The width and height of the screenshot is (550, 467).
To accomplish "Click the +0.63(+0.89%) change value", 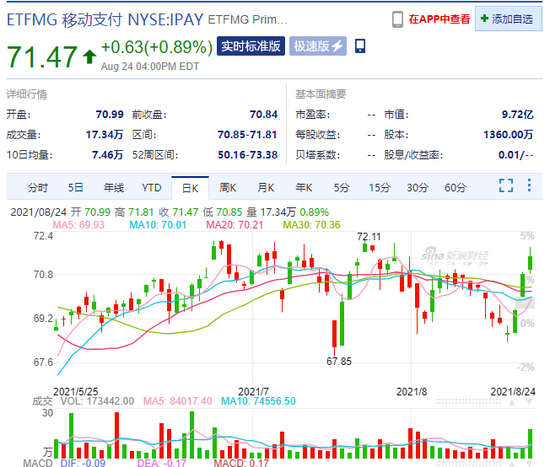I will (157, 47).
